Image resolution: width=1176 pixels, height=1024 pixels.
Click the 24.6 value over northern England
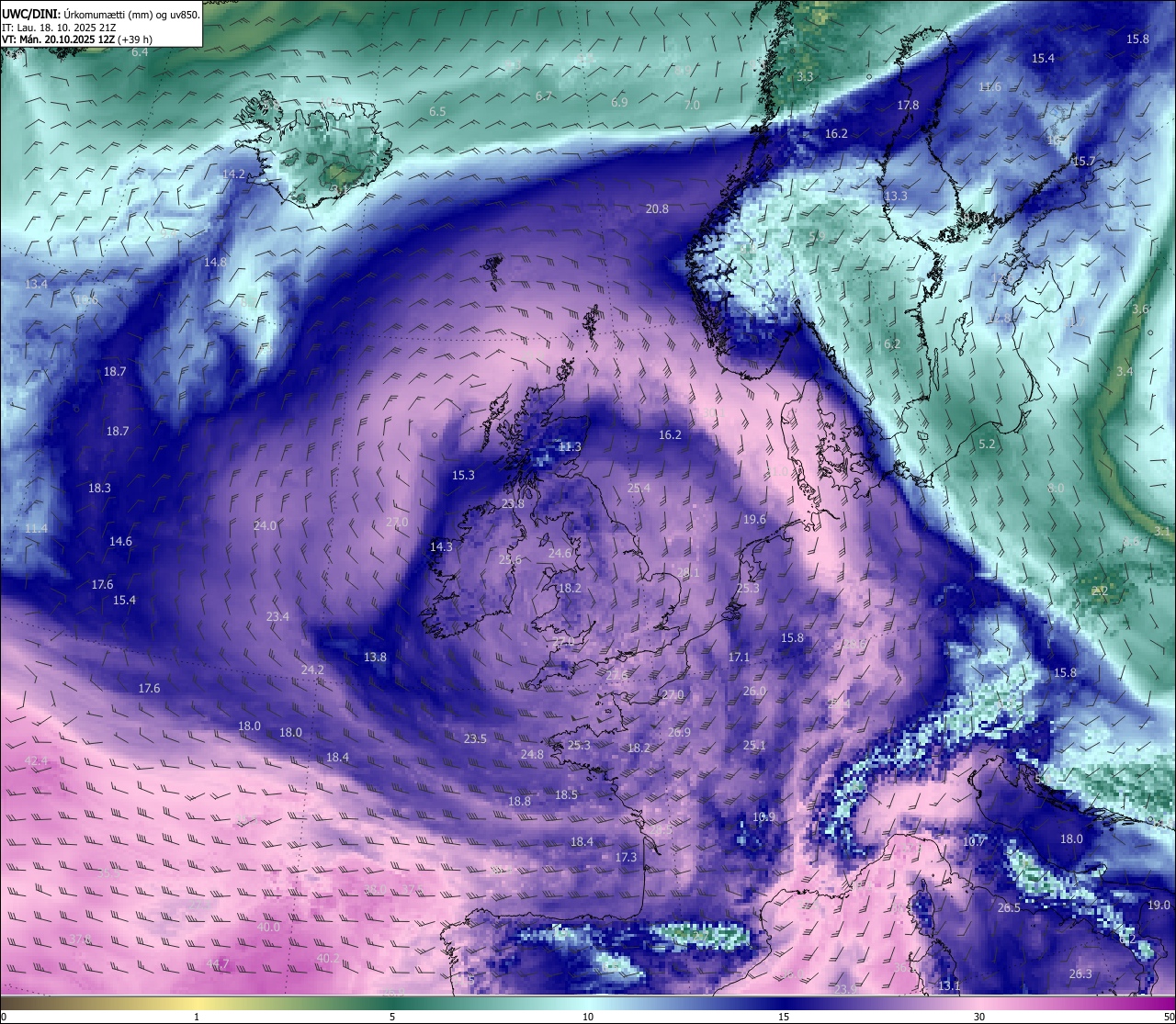560,553
